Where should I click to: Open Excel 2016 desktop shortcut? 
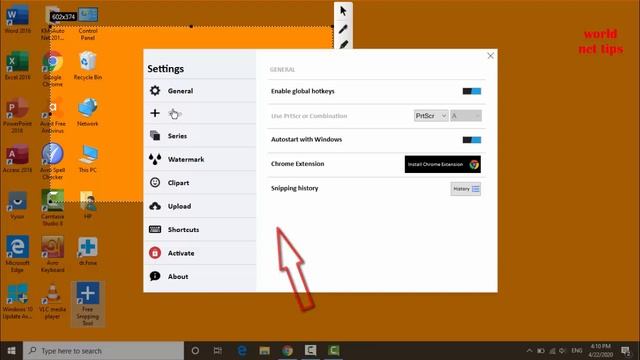pos(18,66)
